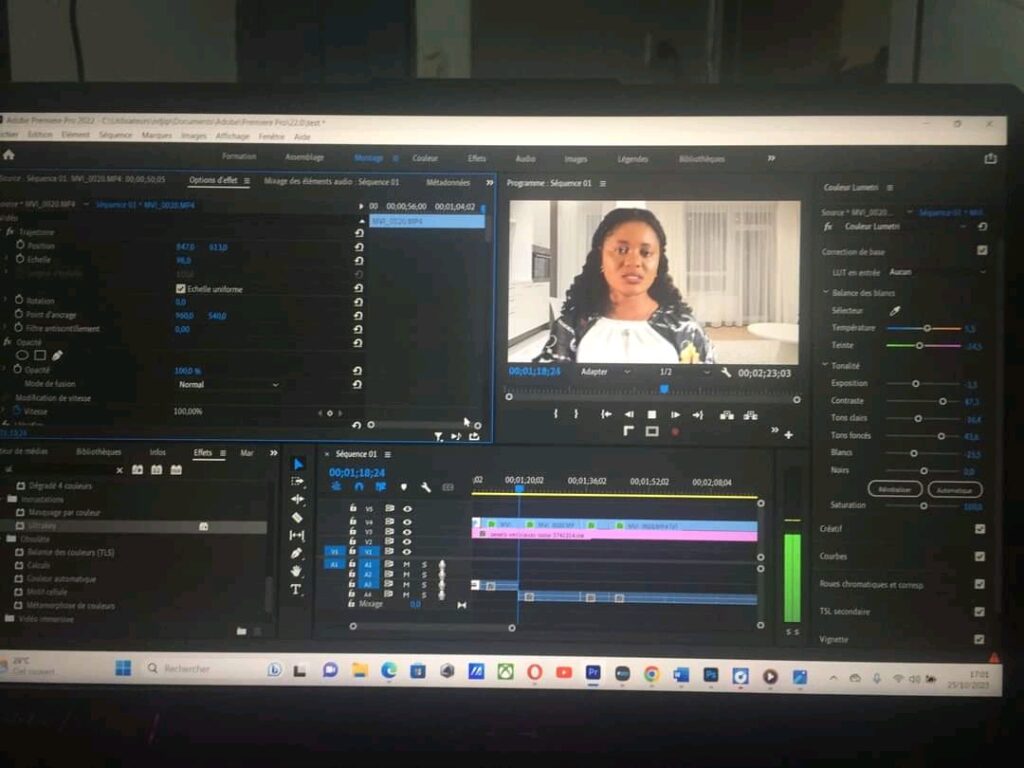This screenshot has height=768, width=1024.
Task: Toggle Correction de base checkbox
Action: click(982, 250)
